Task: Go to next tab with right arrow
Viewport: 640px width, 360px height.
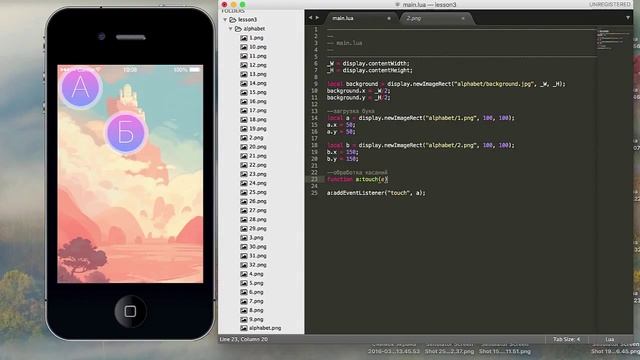Action: (x=317, y=18)
